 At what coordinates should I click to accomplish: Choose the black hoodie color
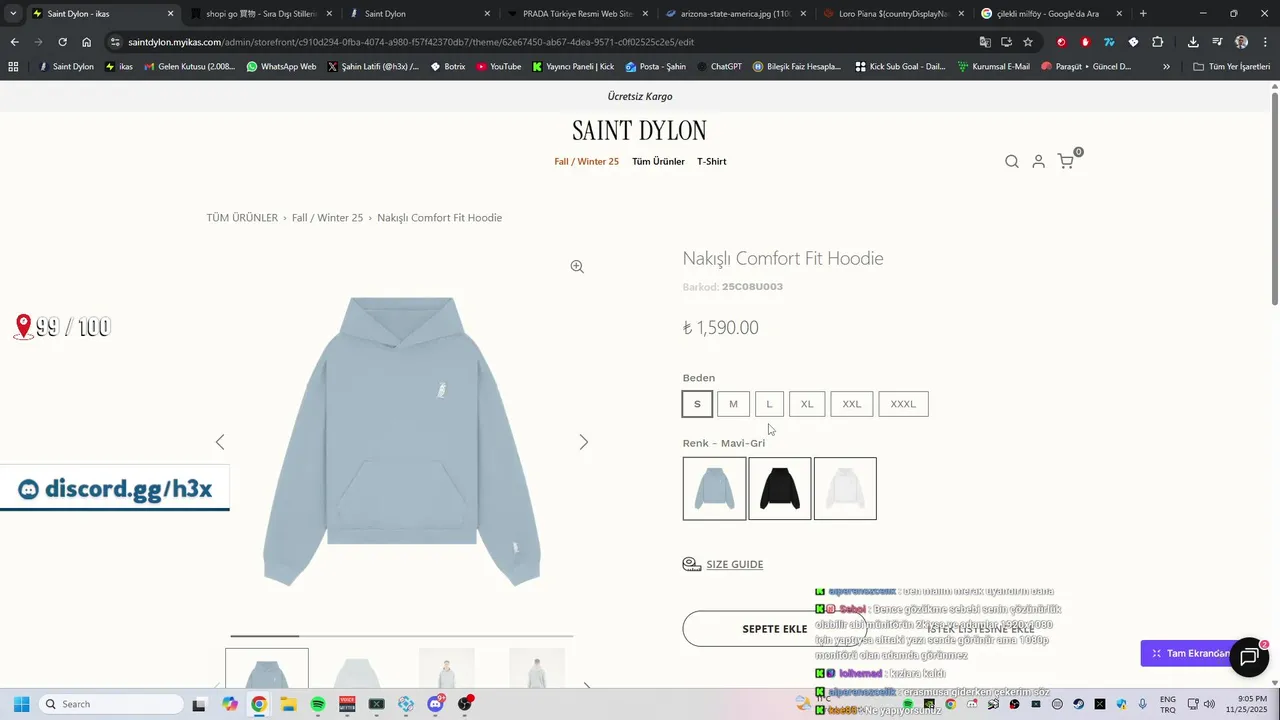780,489
